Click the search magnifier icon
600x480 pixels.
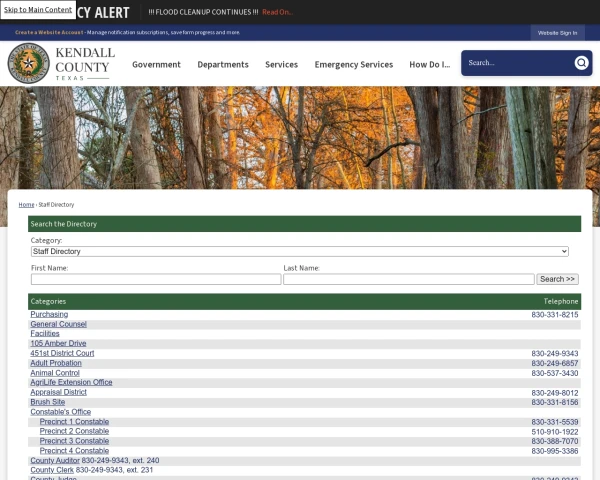[x=581, y=63]
